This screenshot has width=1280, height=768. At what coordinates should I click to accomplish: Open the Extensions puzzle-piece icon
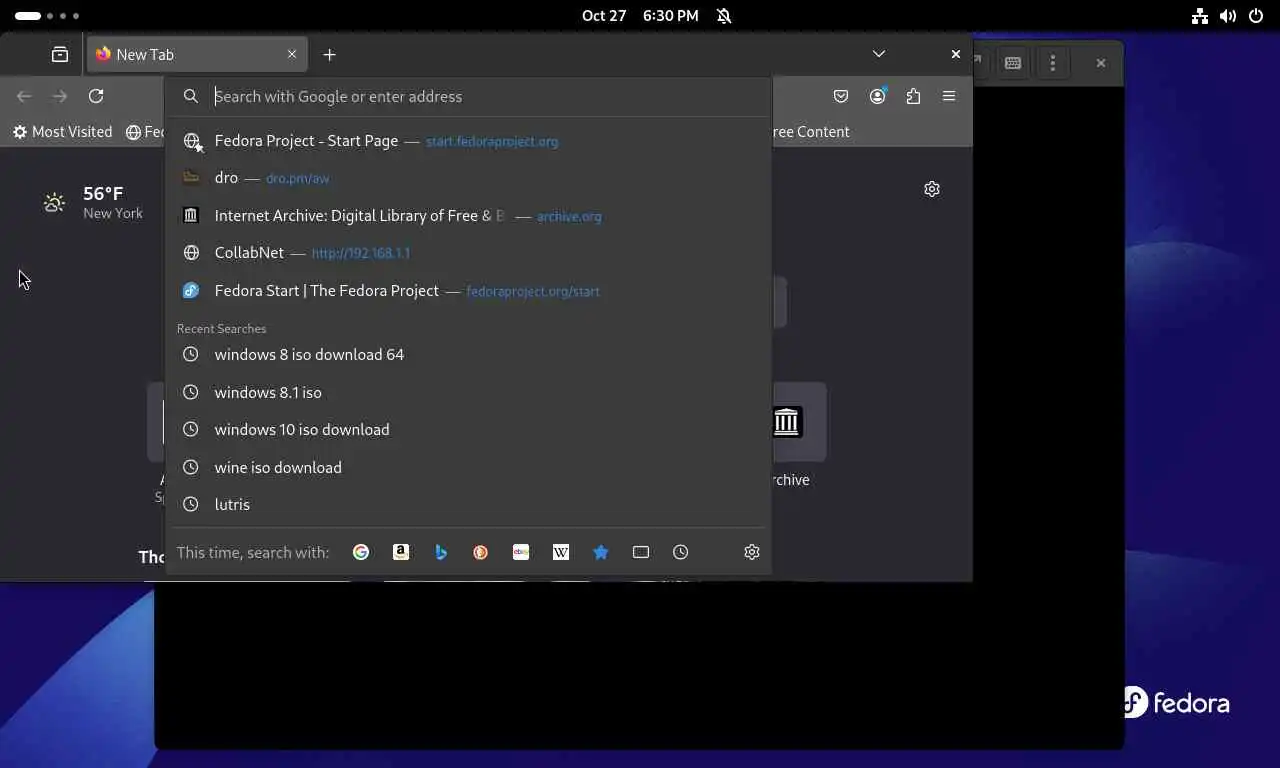click(x=913, y=96)
